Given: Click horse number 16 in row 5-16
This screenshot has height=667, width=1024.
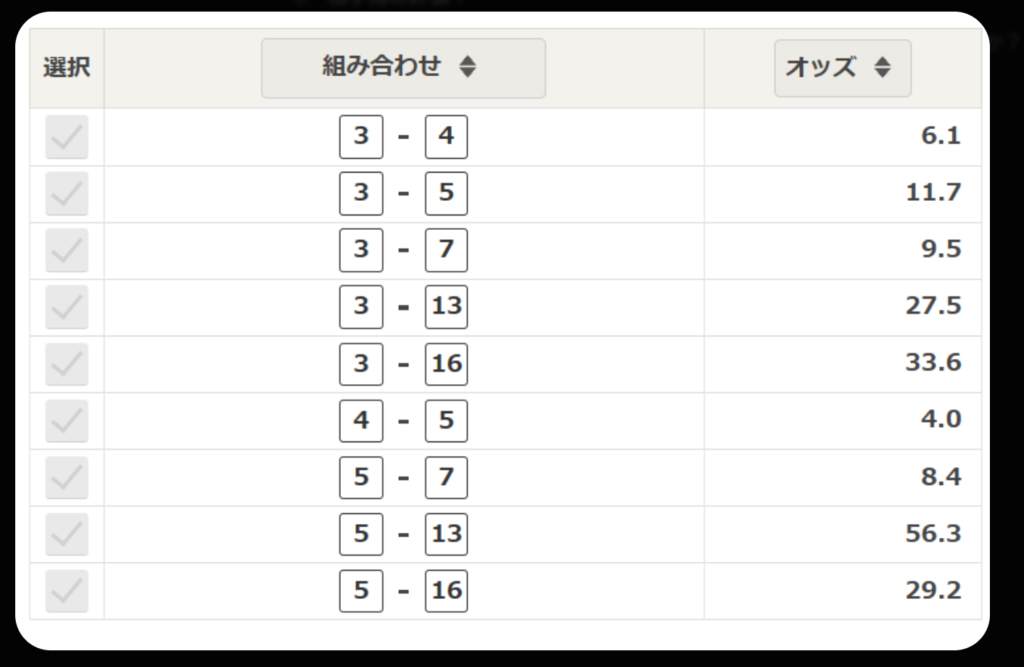Looking at the screenshot, I should pyautogui.click(x=446, y=591).
